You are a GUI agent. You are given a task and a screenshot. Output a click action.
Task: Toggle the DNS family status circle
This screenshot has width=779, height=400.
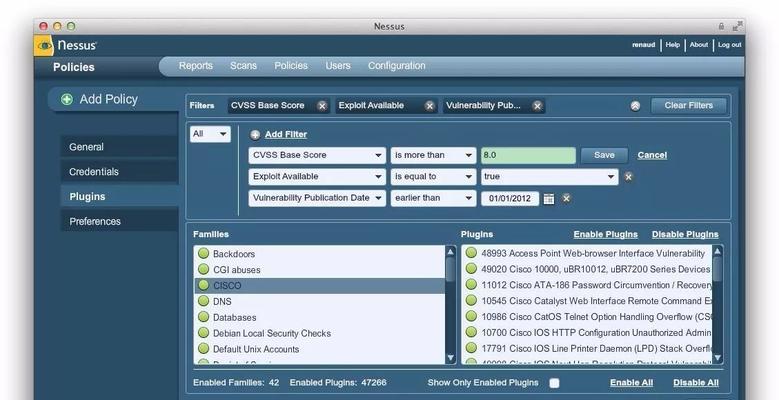[x=203, y=301]
